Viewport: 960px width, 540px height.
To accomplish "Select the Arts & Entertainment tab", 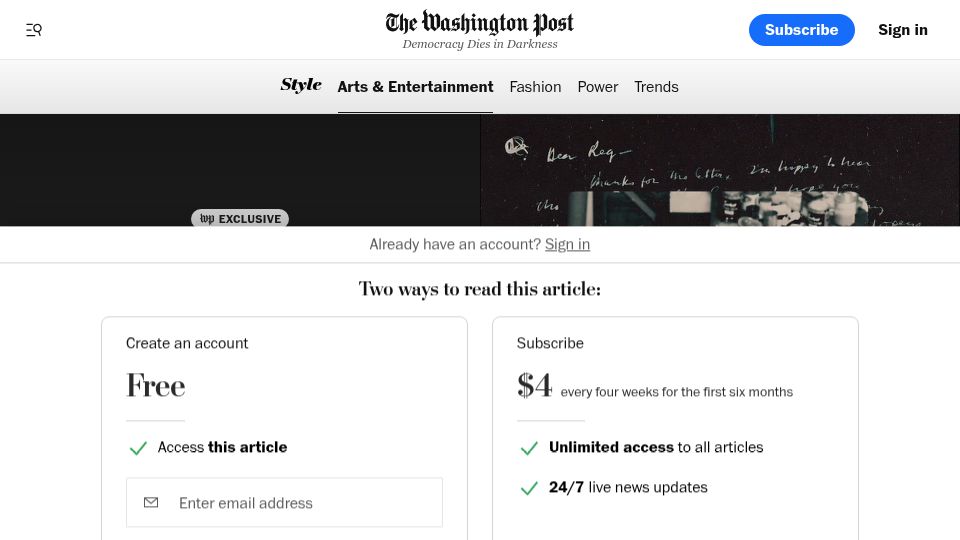I will (415, 87).
